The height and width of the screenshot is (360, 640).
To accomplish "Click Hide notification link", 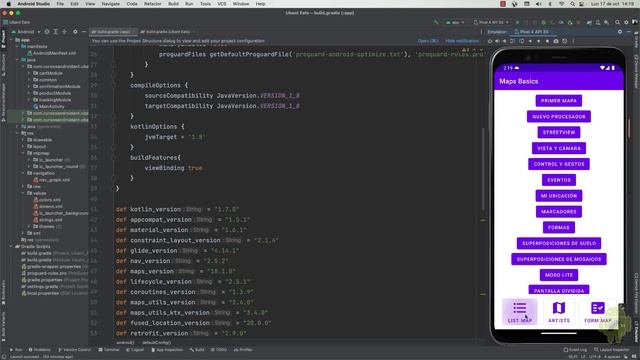I will coord(462,41).
